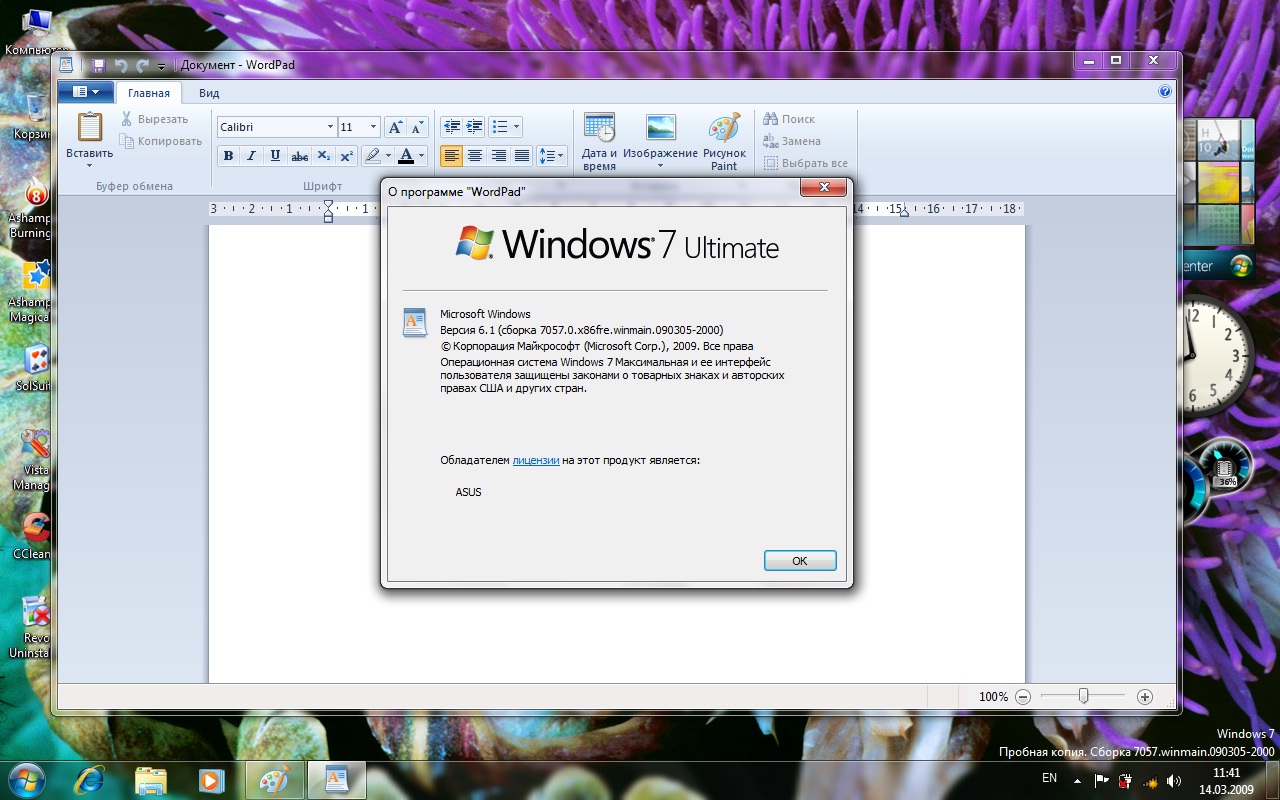Open the Customize Quick Access Toolbar arrow
This screenshot has height=800, width=1280.
pyautogui.click(x=161, y=66)
